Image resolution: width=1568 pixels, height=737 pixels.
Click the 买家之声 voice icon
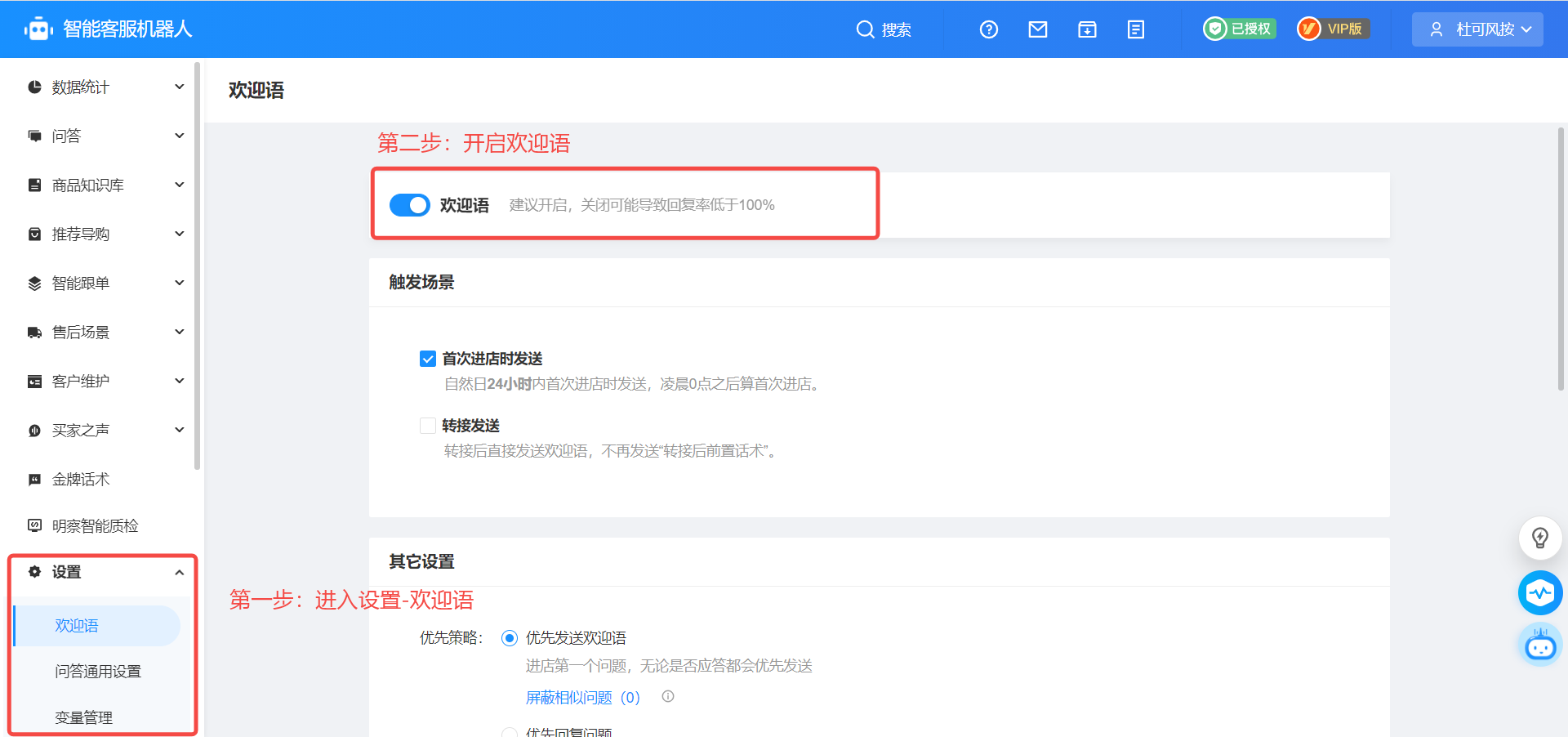(x=34, y=430)
